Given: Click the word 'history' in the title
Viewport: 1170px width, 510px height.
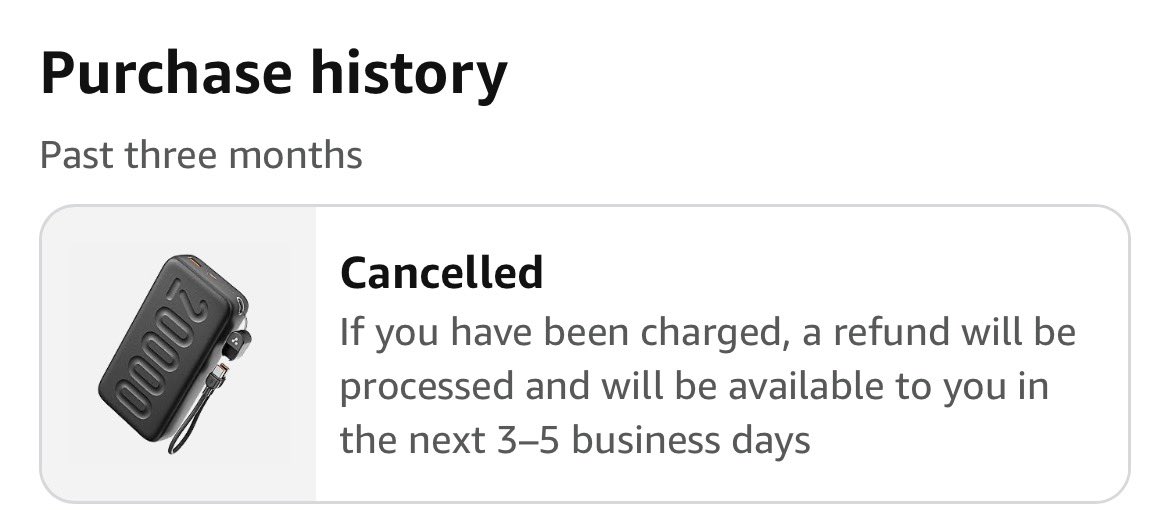Looking at the screenshot, I should [x=409, y=73].
